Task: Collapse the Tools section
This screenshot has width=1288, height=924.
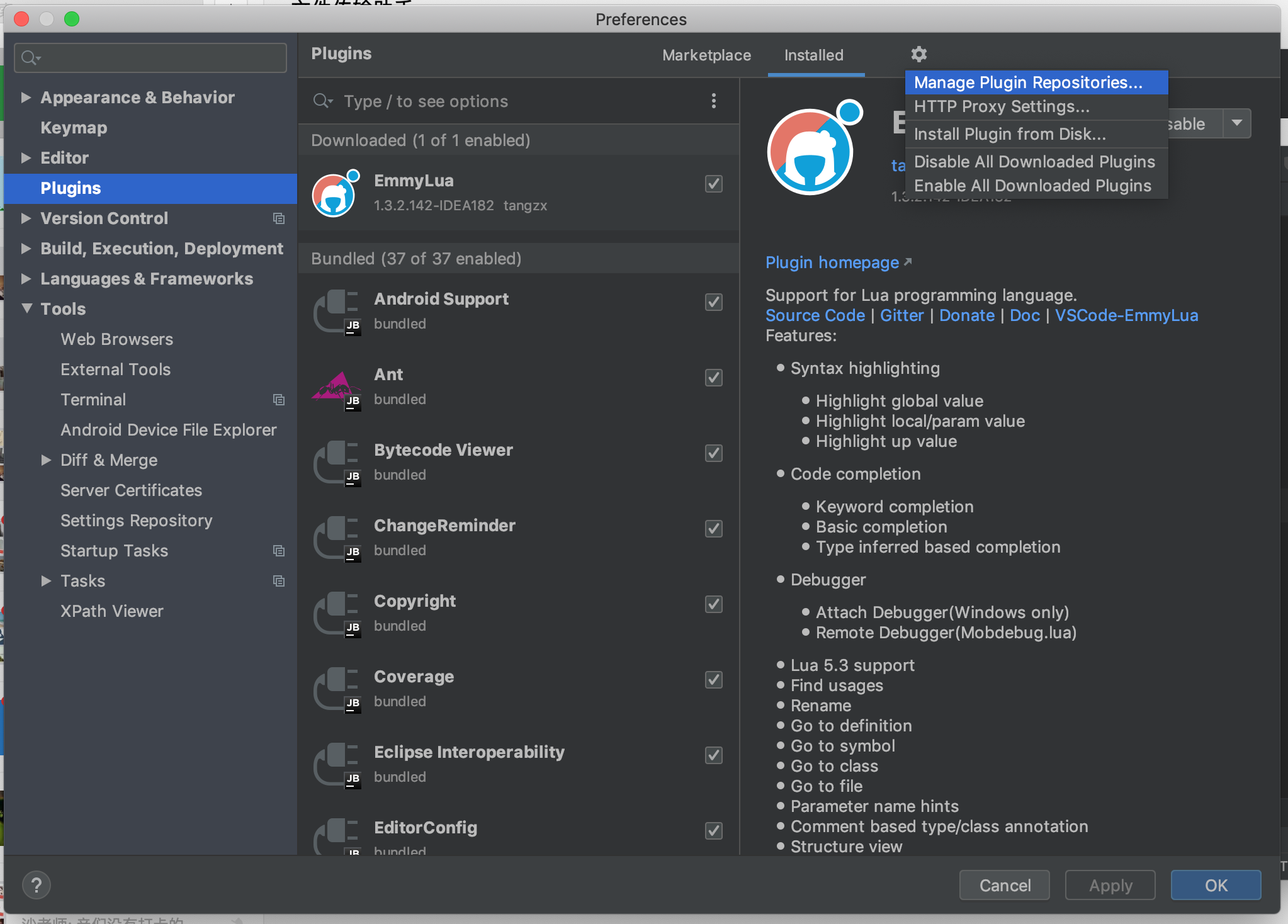Action: click(26, 308)
